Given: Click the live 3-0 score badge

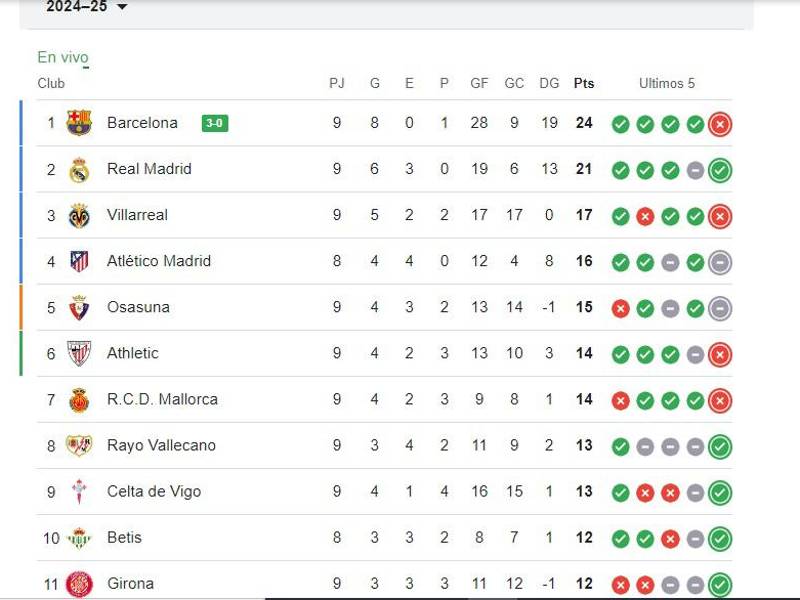Looking at the screenshot, I should tap(214, 123).
